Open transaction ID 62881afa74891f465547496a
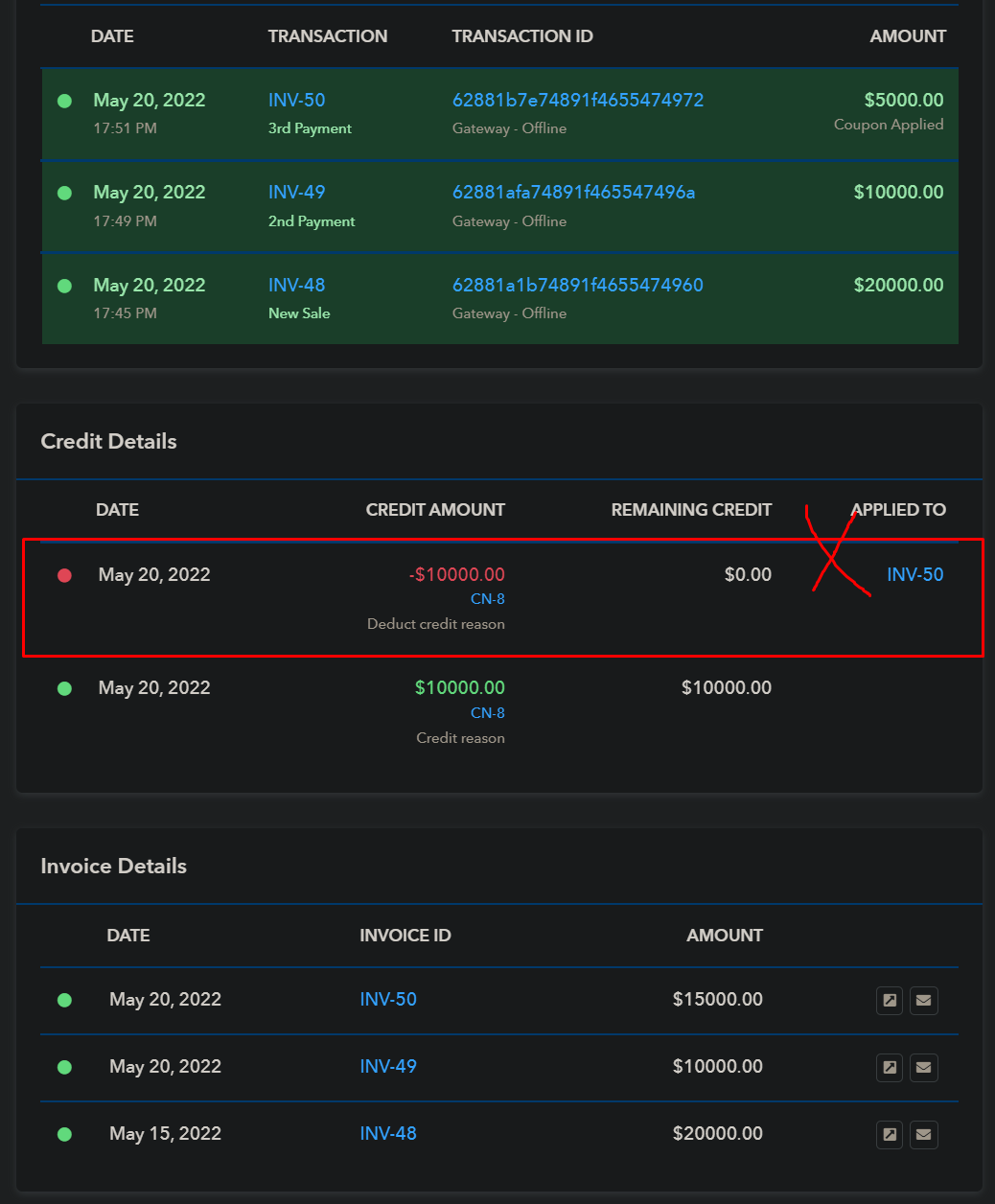The image size is (995, 1204). (x=573, y=192)
